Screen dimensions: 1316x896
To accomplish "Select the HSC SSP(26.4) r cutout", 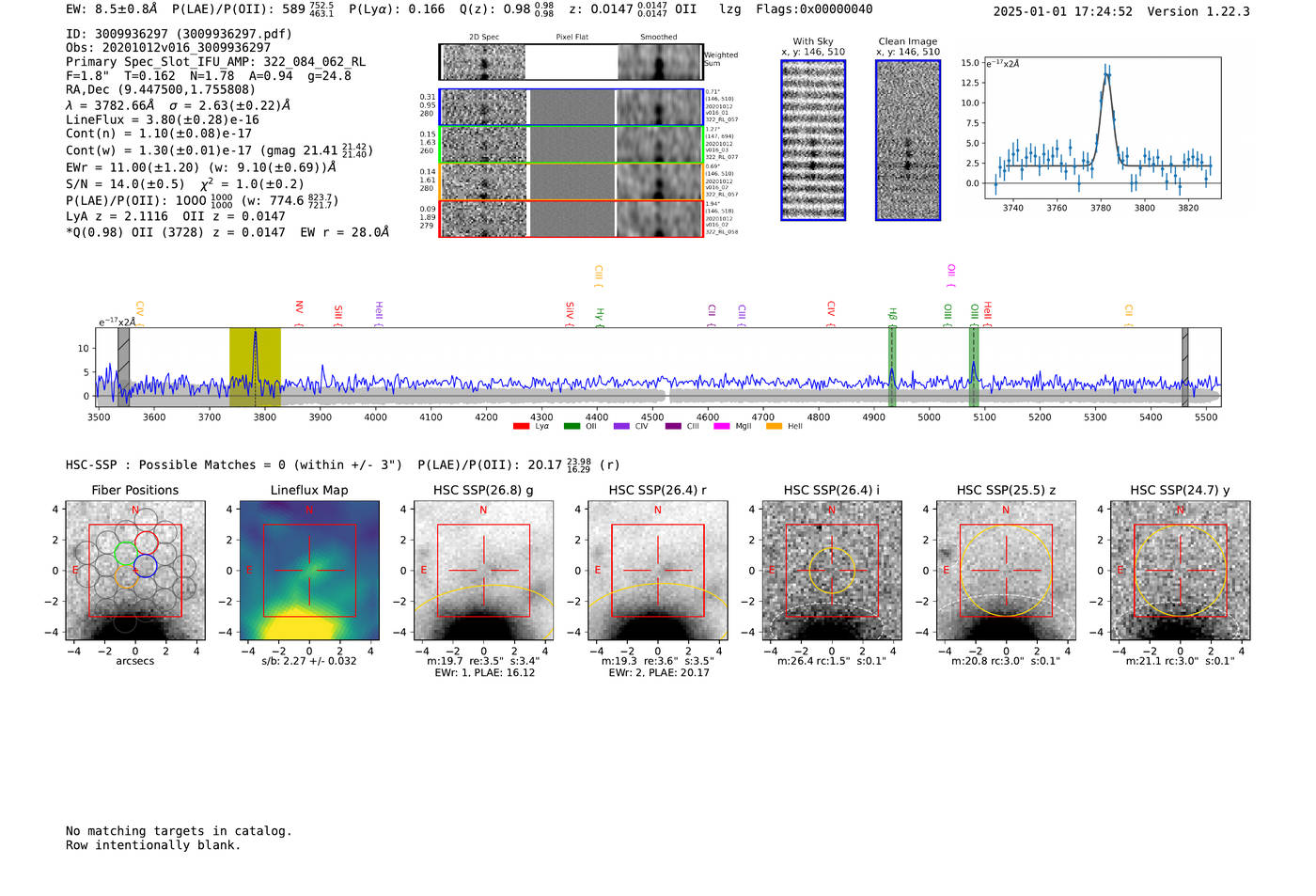I will 658,571.
